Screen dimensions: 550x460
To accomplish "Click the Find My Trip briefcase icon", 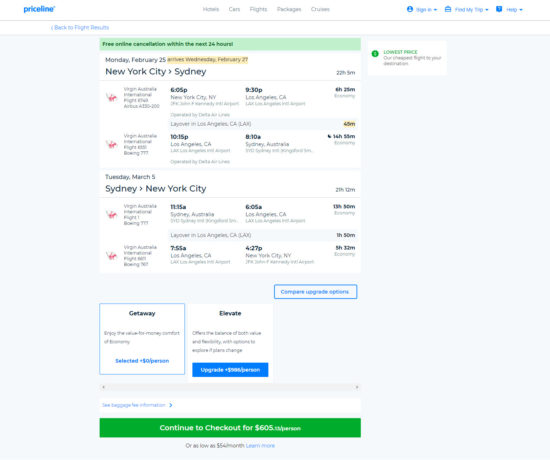I will 448,9.
